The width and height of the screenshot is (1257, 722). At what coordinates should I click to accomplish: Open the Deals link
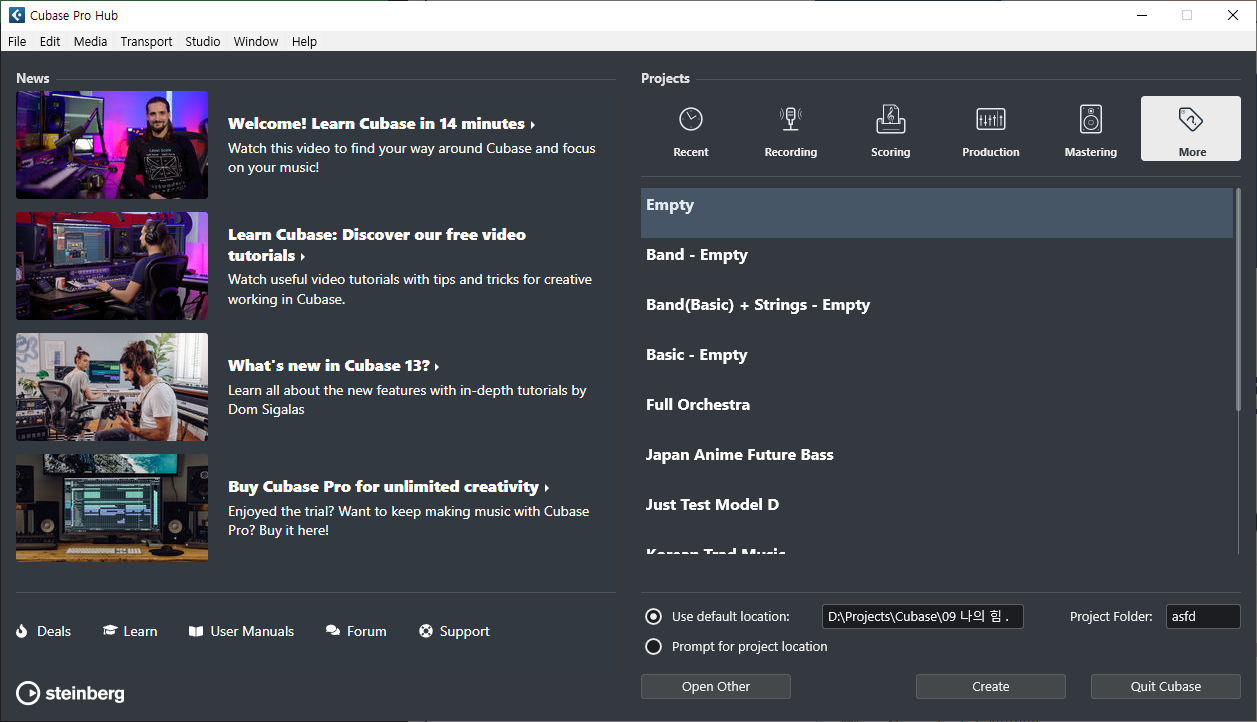[x=54, y=631]
